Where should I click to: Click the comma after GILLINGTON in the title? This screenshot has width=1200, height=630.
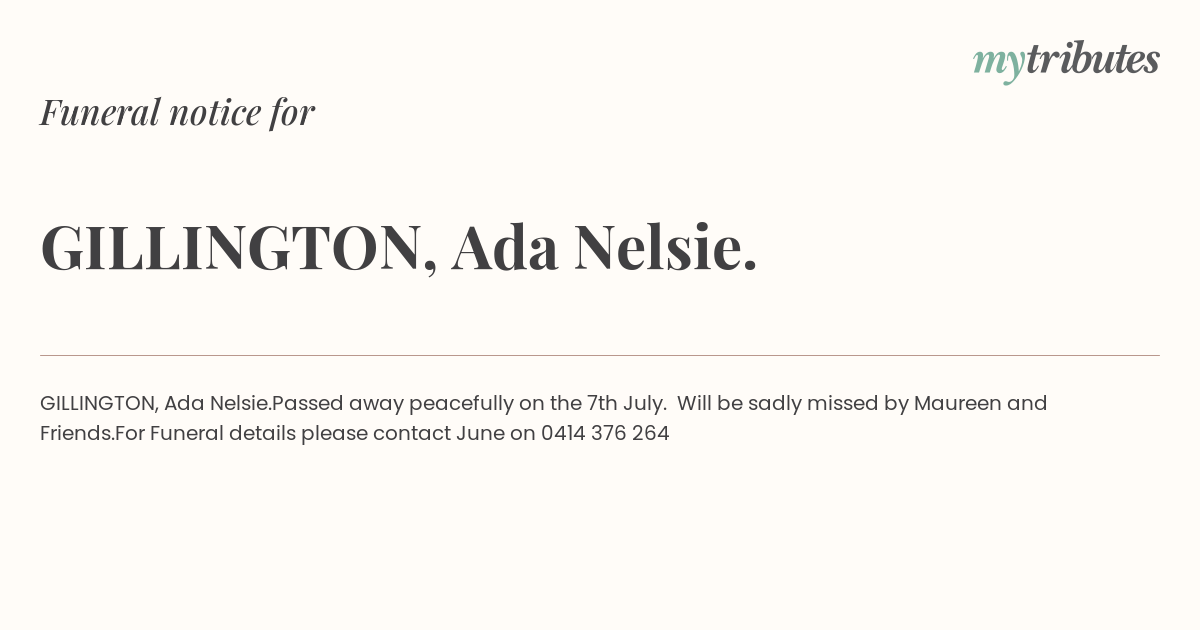pyautogui.click(x=430, y=268)
